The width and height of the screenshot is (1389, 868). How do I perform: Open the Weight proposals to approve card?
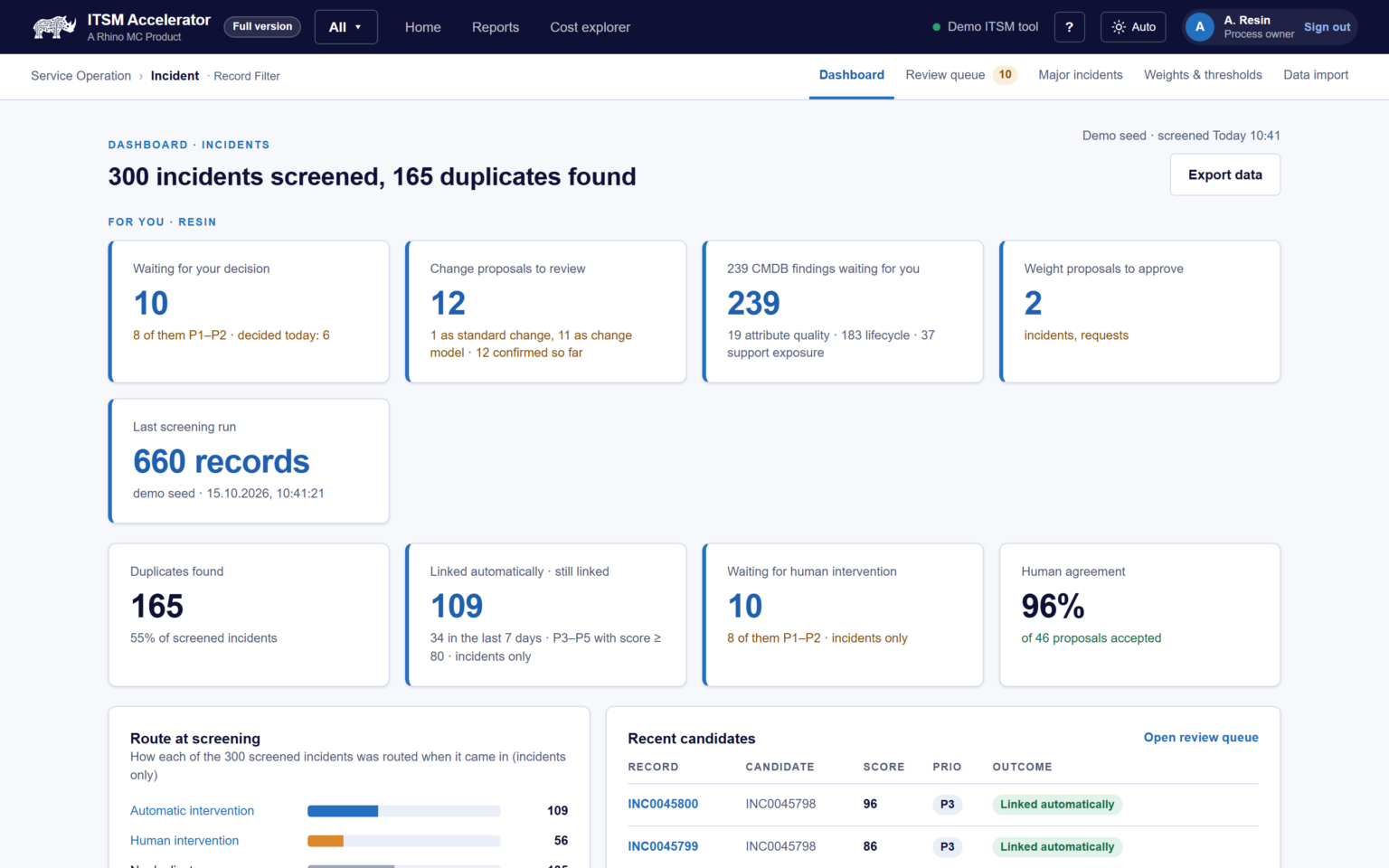1140,312
